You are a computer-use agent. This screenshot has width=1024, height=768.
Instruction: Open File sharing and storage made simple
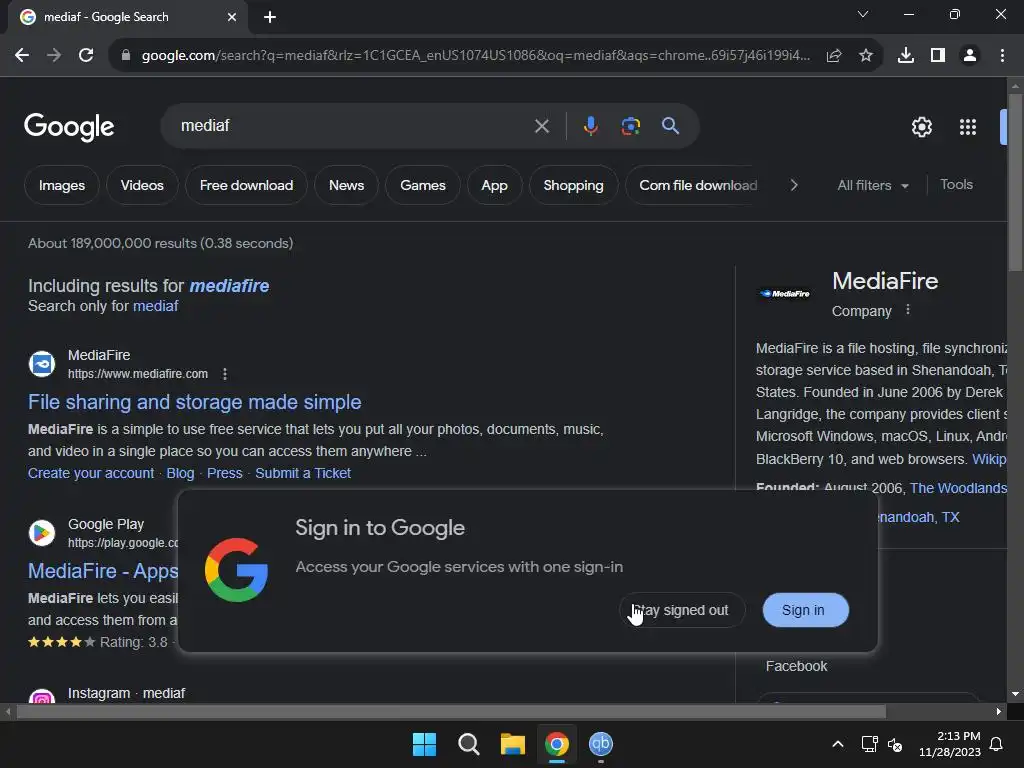click(195, 402)
